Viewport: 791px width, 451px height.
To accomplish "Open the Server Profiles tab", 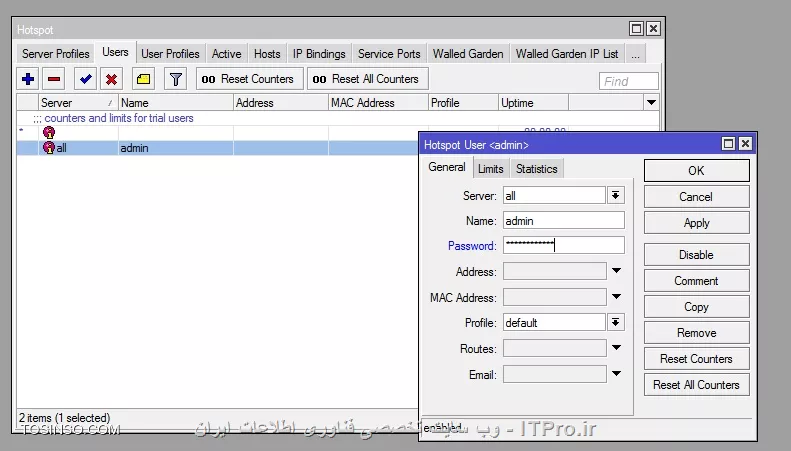I will (x=55, y=53).
